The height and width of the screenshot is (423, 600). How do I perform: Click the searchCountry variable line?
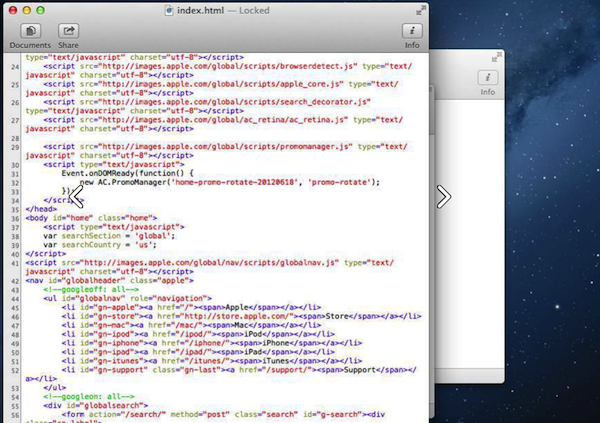pos(88,243)
